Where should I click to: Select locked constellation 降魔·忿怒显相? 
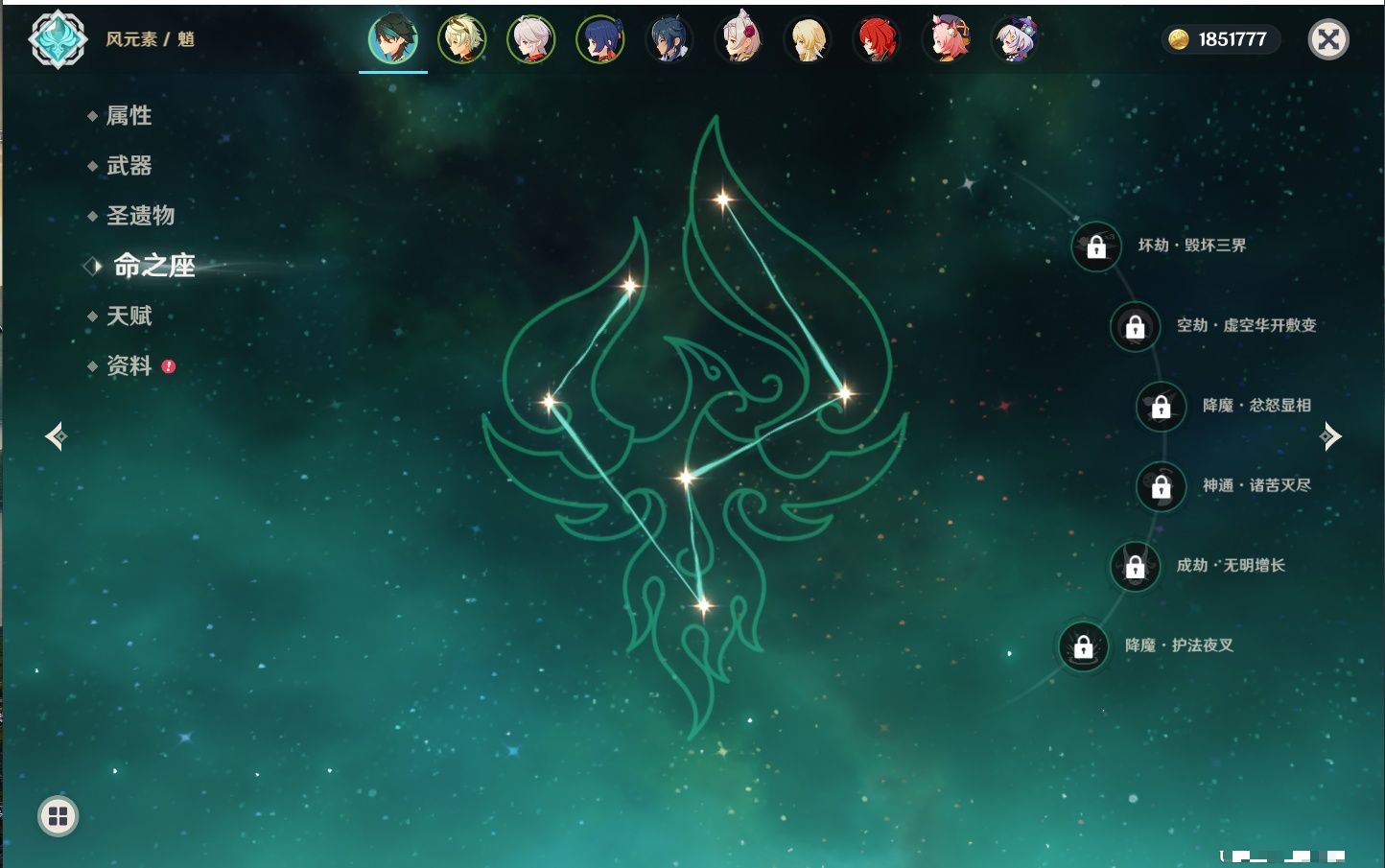pyautogui.click(x=1161, y=406)
